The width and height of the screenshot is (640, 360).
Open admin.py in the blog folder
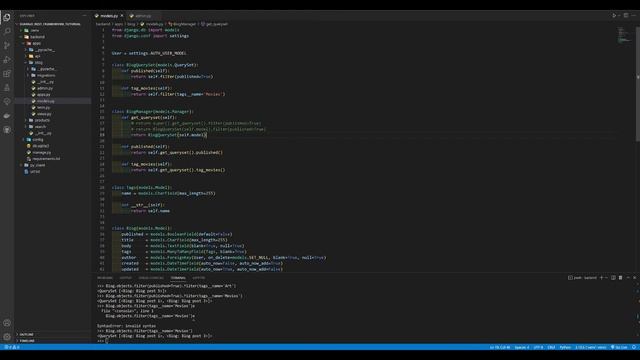coord(44,88)
